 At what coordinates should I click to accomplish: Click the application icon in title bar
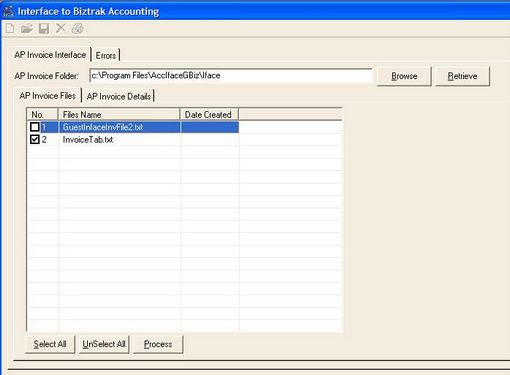(8, 11)
